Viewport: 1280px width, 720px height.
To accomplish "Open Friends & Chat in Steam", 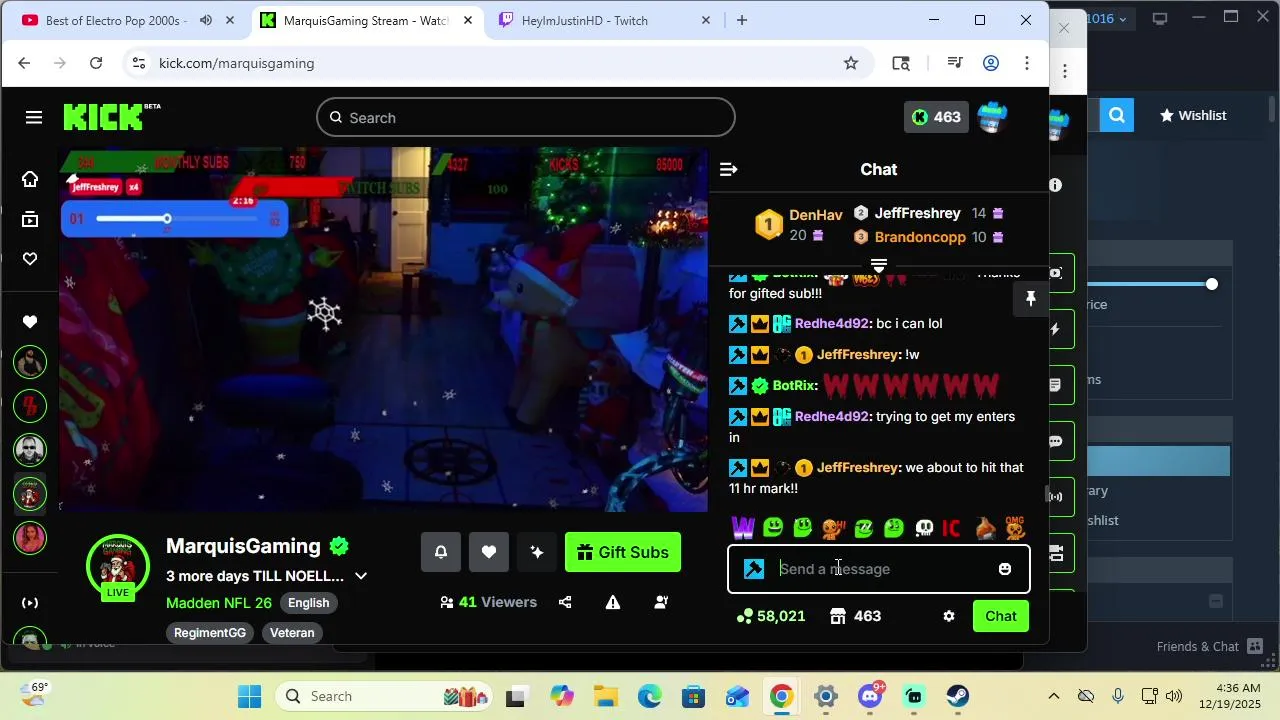I will (x=1210, y=647).
